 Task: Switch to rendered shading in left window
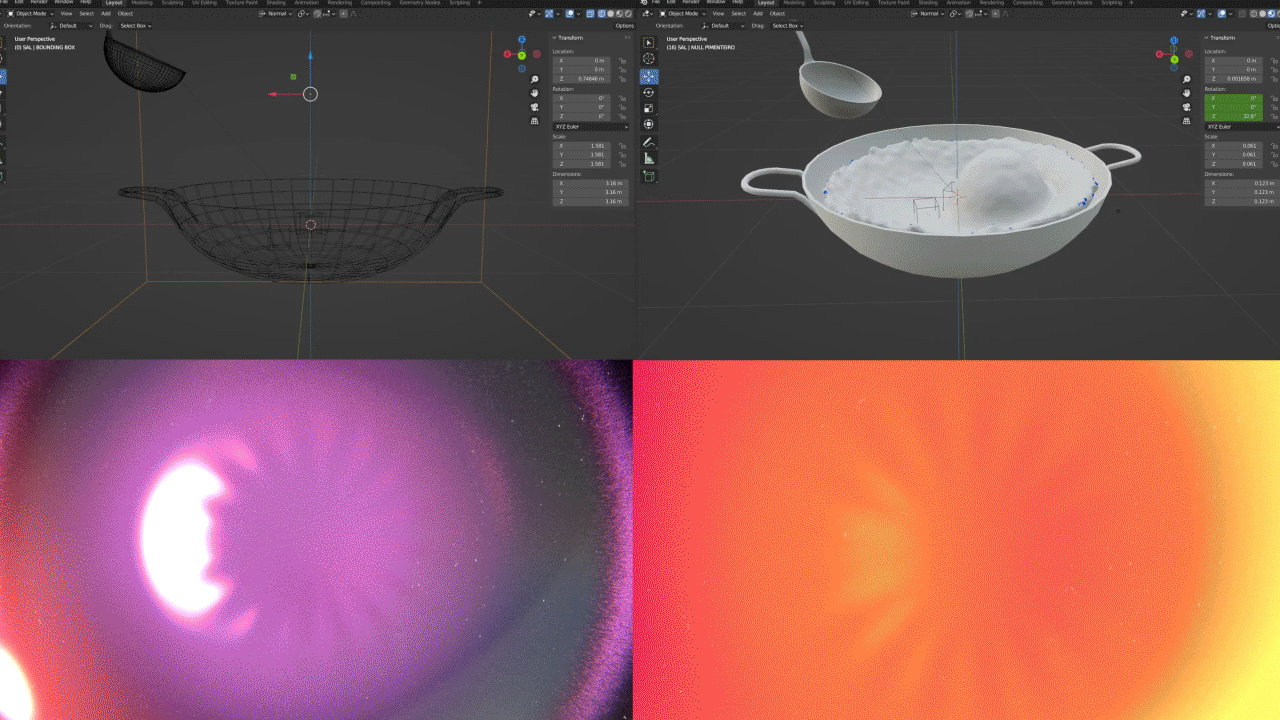coord(627,14)
